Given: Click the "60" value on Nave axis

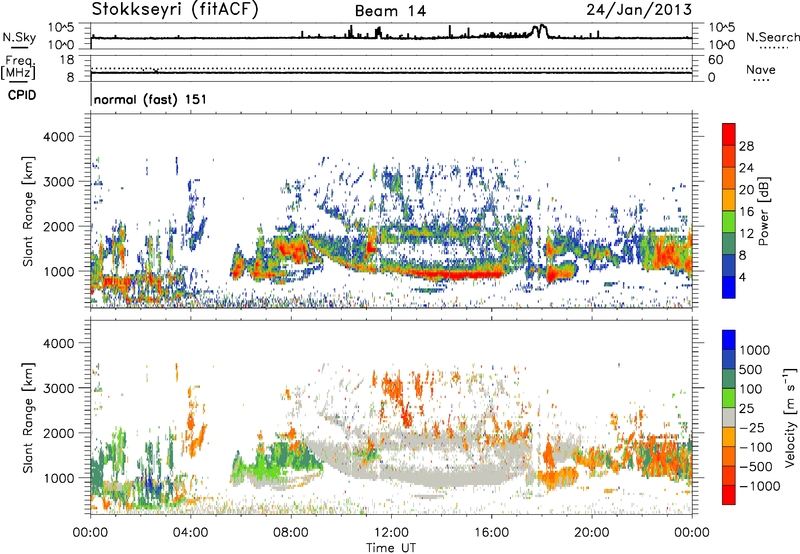Looking at the screenshot, I should pyautogui.click(x=715, y=60).
